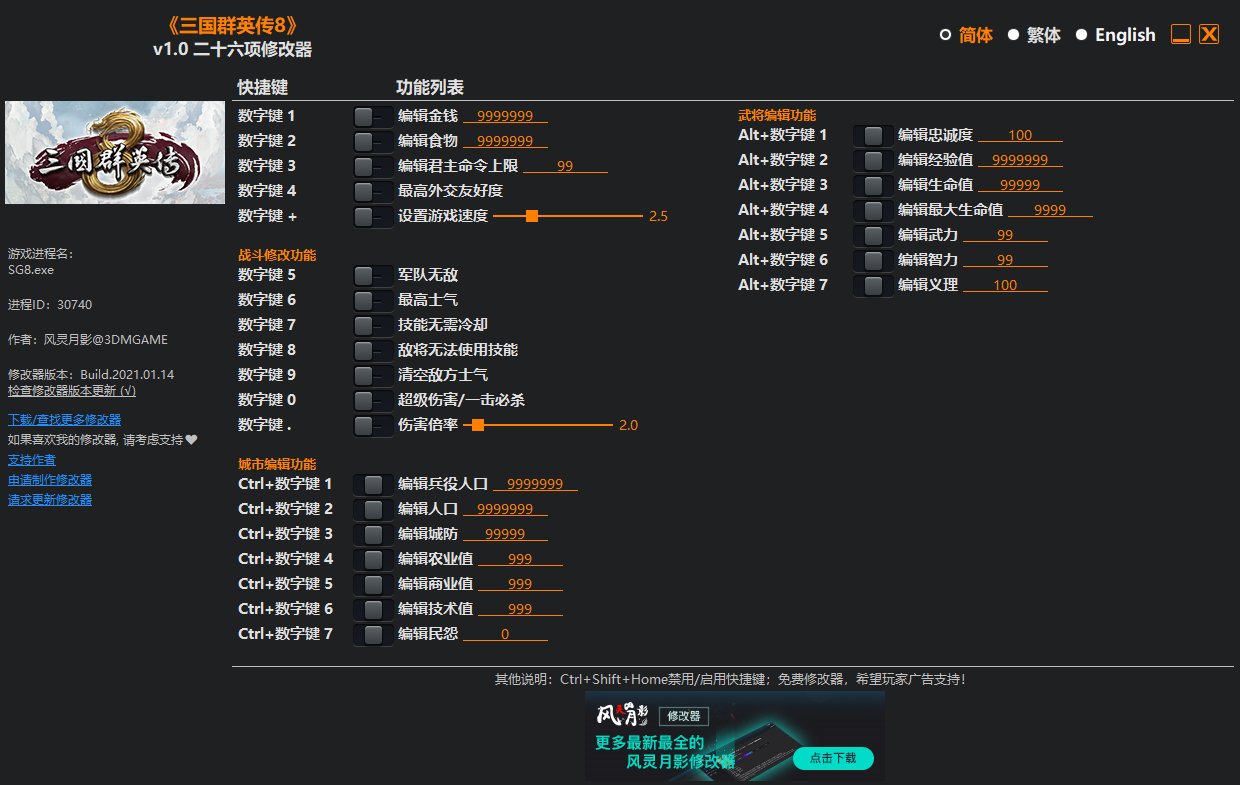This screenshot has height=785, width=1240.
Task: Enable 军队无敌 army invincibility
Action: point(372,274)
